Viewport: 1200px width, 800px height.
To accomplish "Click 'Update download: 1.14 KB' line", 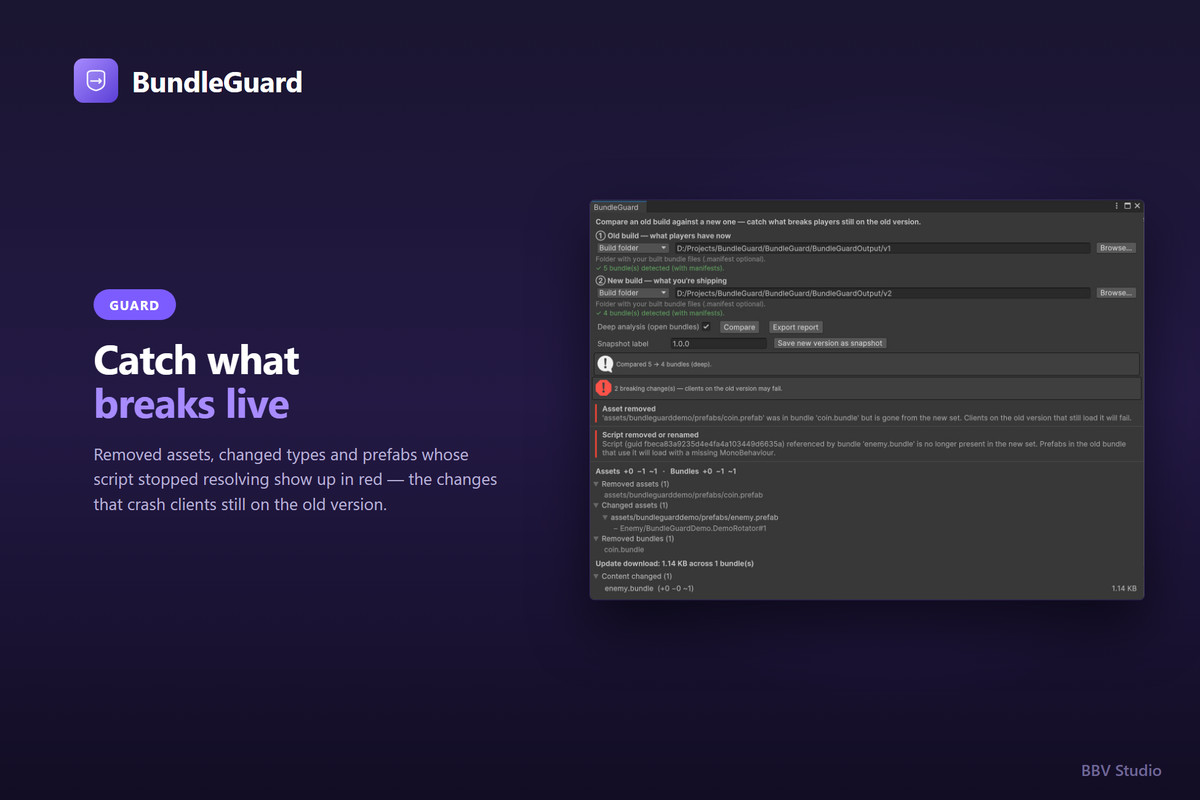I will coord(674,564).
